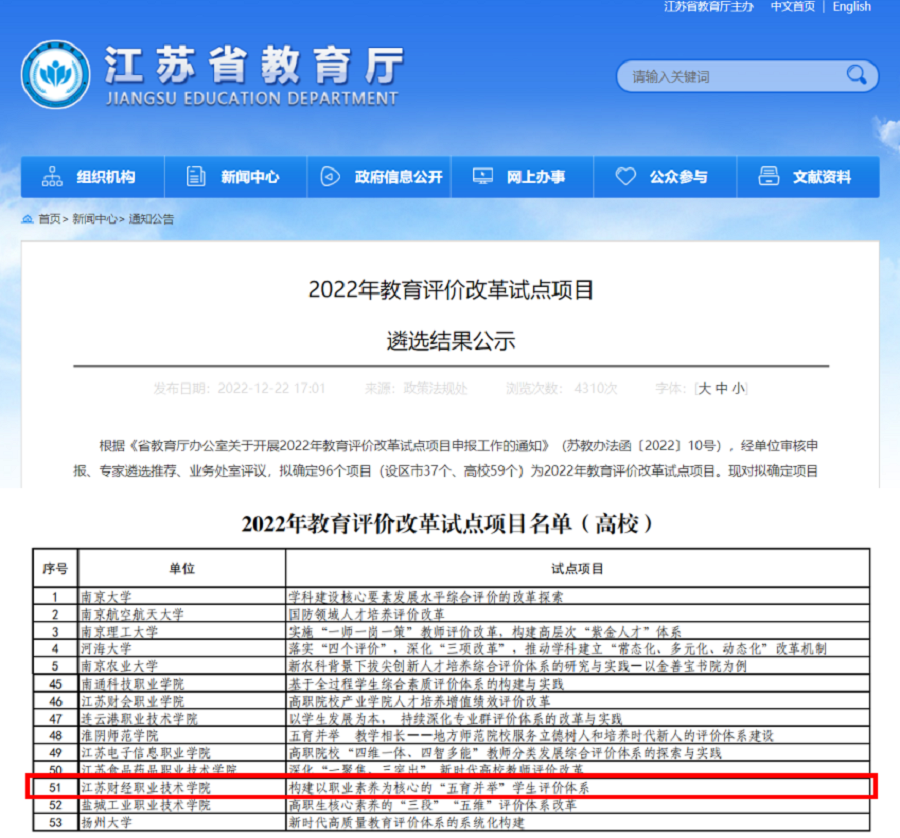Go to 中文首页
Image resolution: width=900 pixels, height=838 pixels.
coord(793,7)
